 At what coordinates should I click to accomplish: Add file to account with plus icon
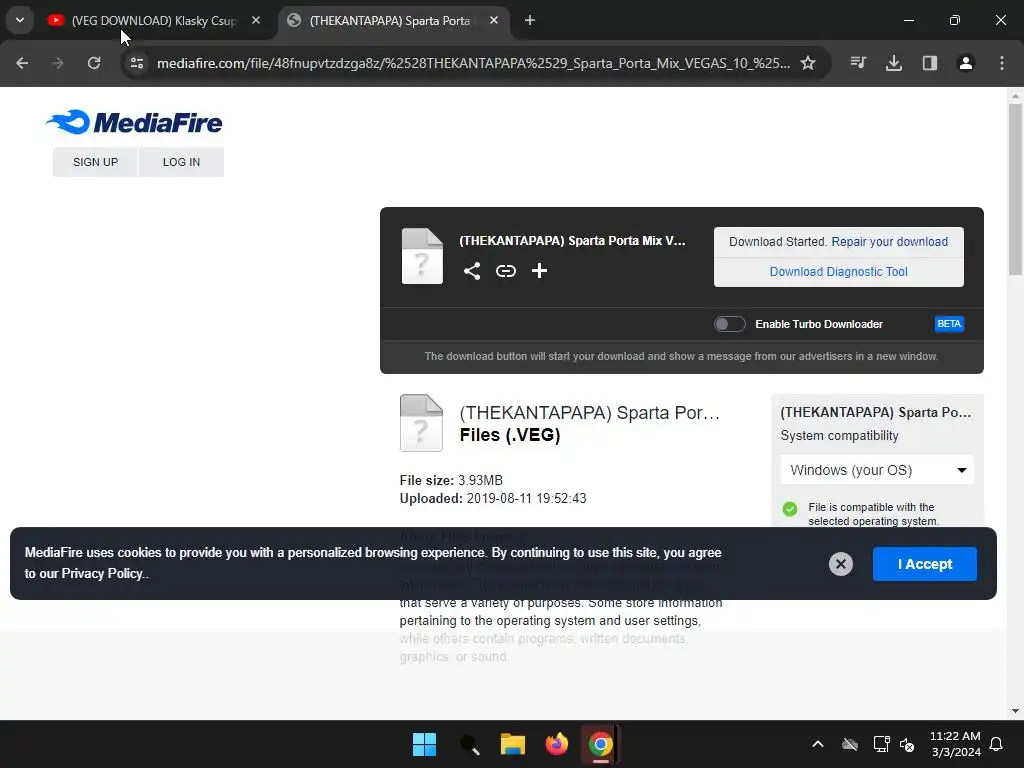point(539,270)
